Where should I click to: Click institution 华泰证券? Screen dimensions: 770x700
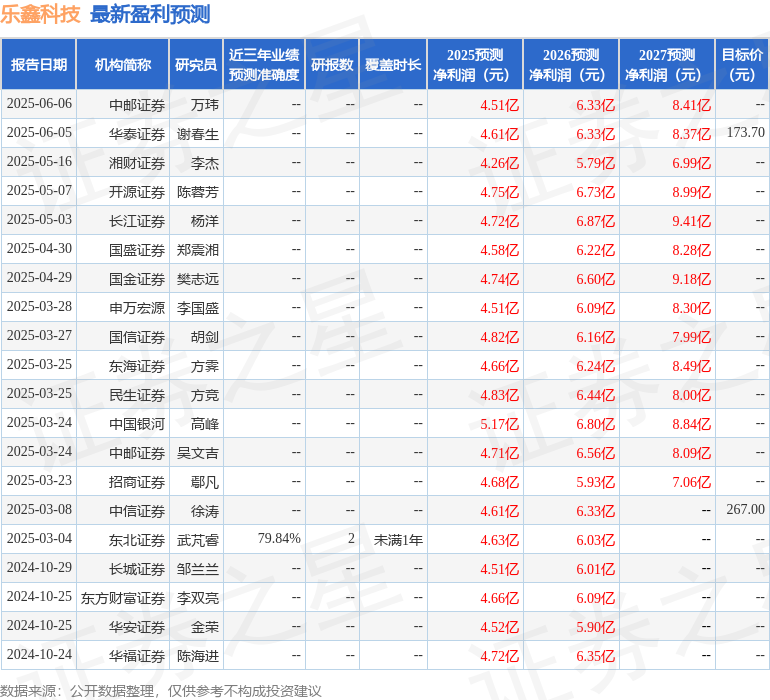coord(137,134)
